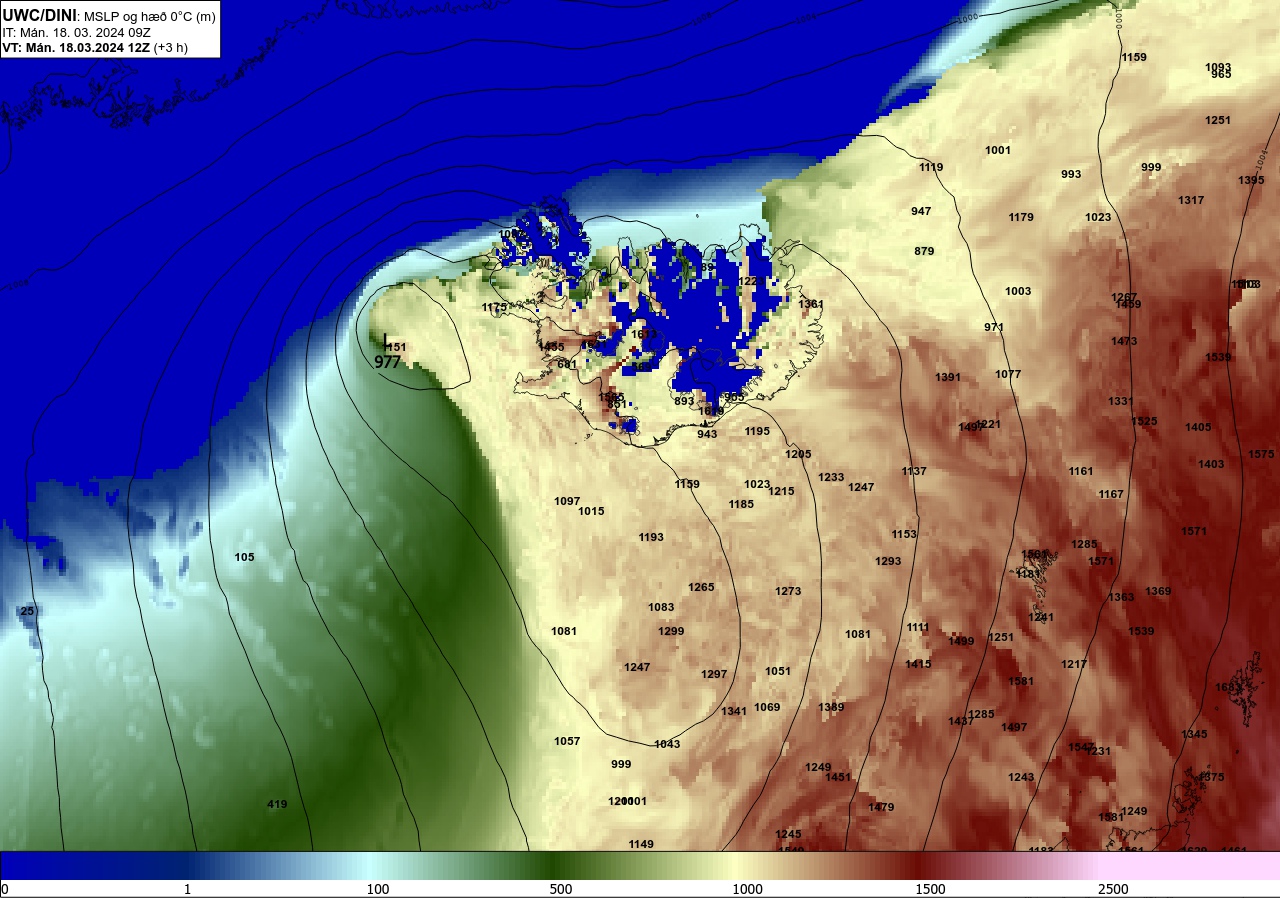Image resolution: width=1280 pixels, height=898 pixels.
Task: Select the legend tick label 100
Action: (x=377, y=889)
